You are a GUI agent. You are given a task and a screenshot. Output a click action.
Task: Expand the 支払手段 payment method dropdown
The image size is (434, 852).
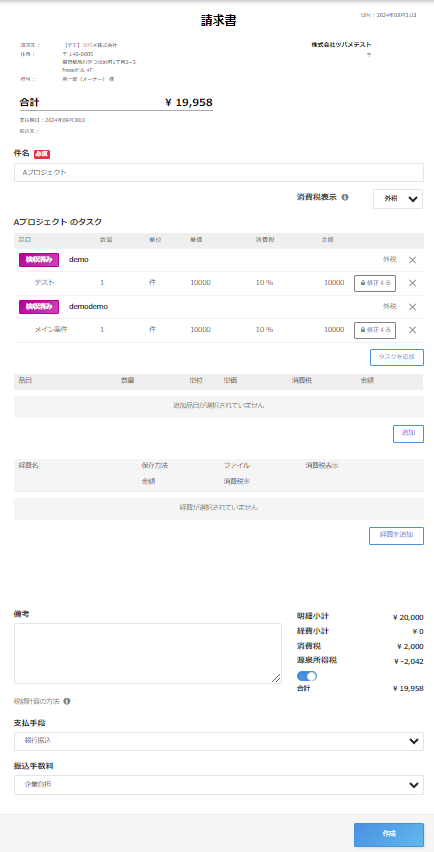click(x=219, y=741)
